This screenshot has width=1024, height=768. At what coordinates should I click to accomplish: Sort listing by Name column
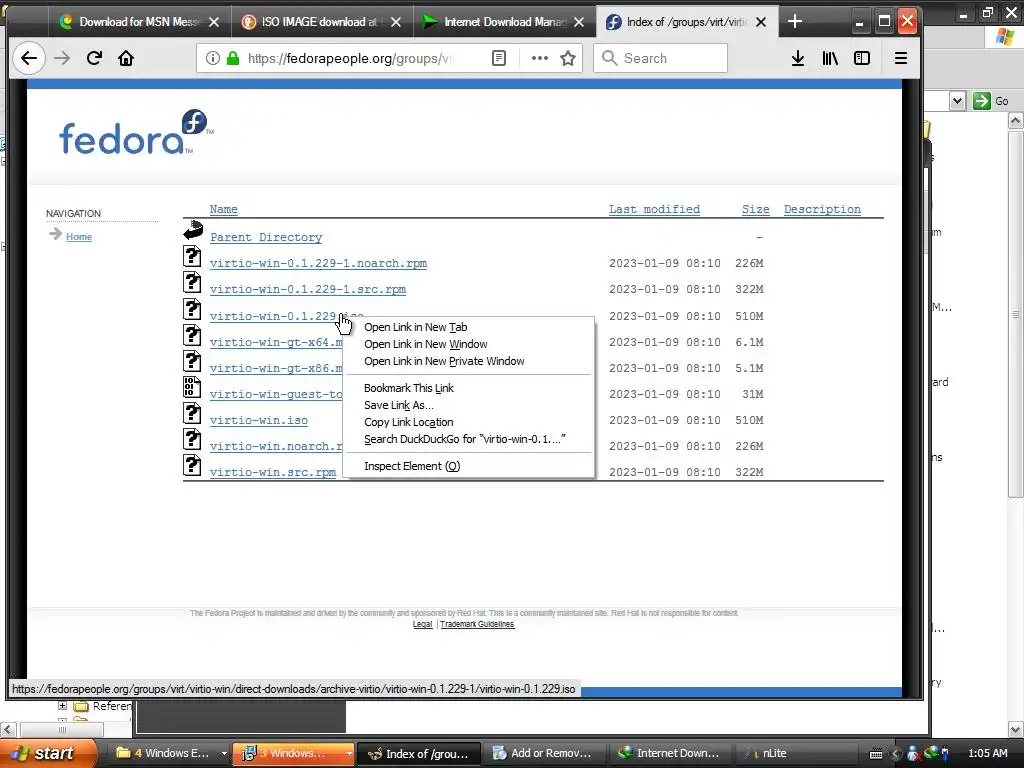[x=223, y=209]
